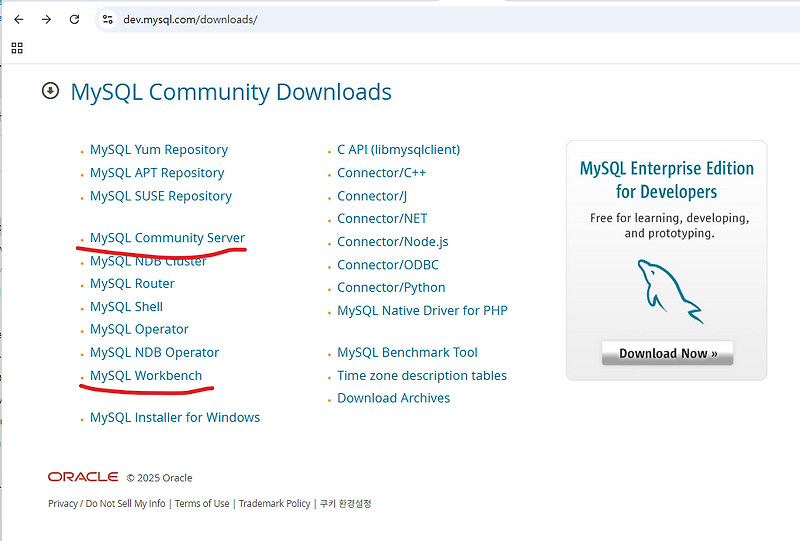Open MySQL SUSE Repository
This screenshot has height=541, width=800.
pos(161,196)
